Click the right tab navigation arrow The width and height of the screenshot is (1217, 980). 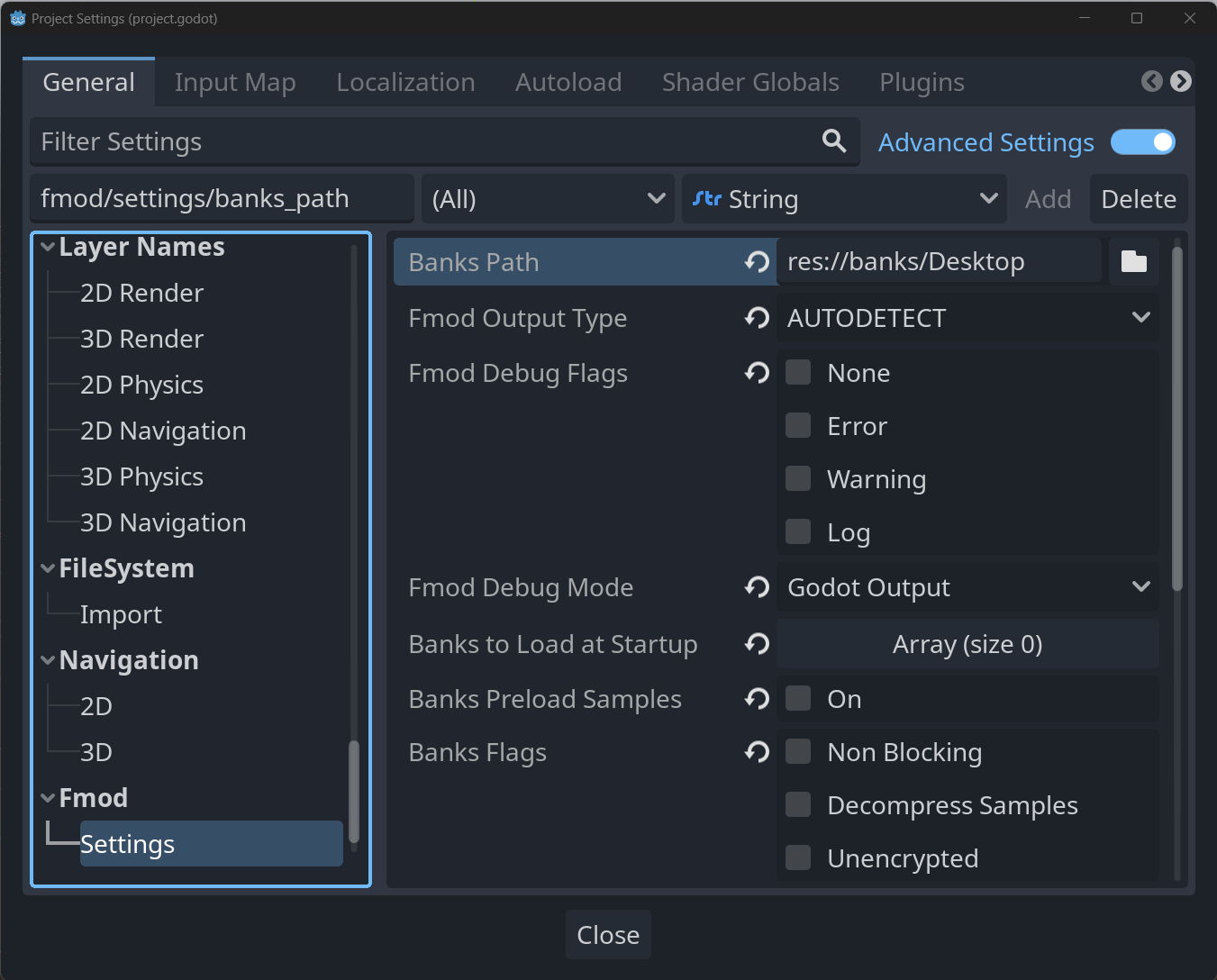[1180, 81]
